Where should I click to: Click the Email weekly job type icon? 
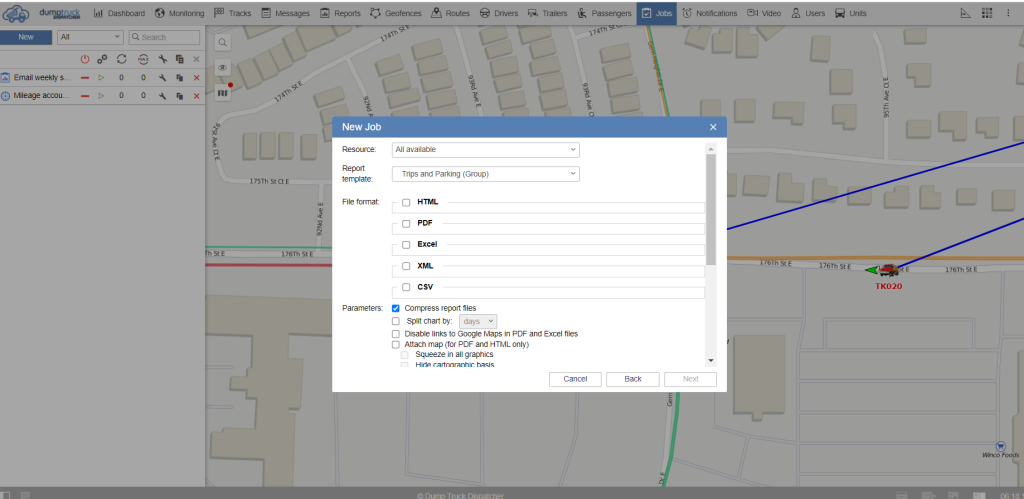(x=6, y=78)
